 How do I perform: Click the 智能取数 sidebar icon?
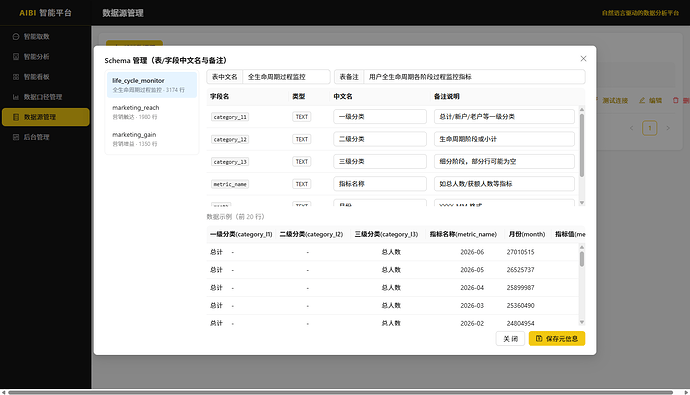coord(16,37)
